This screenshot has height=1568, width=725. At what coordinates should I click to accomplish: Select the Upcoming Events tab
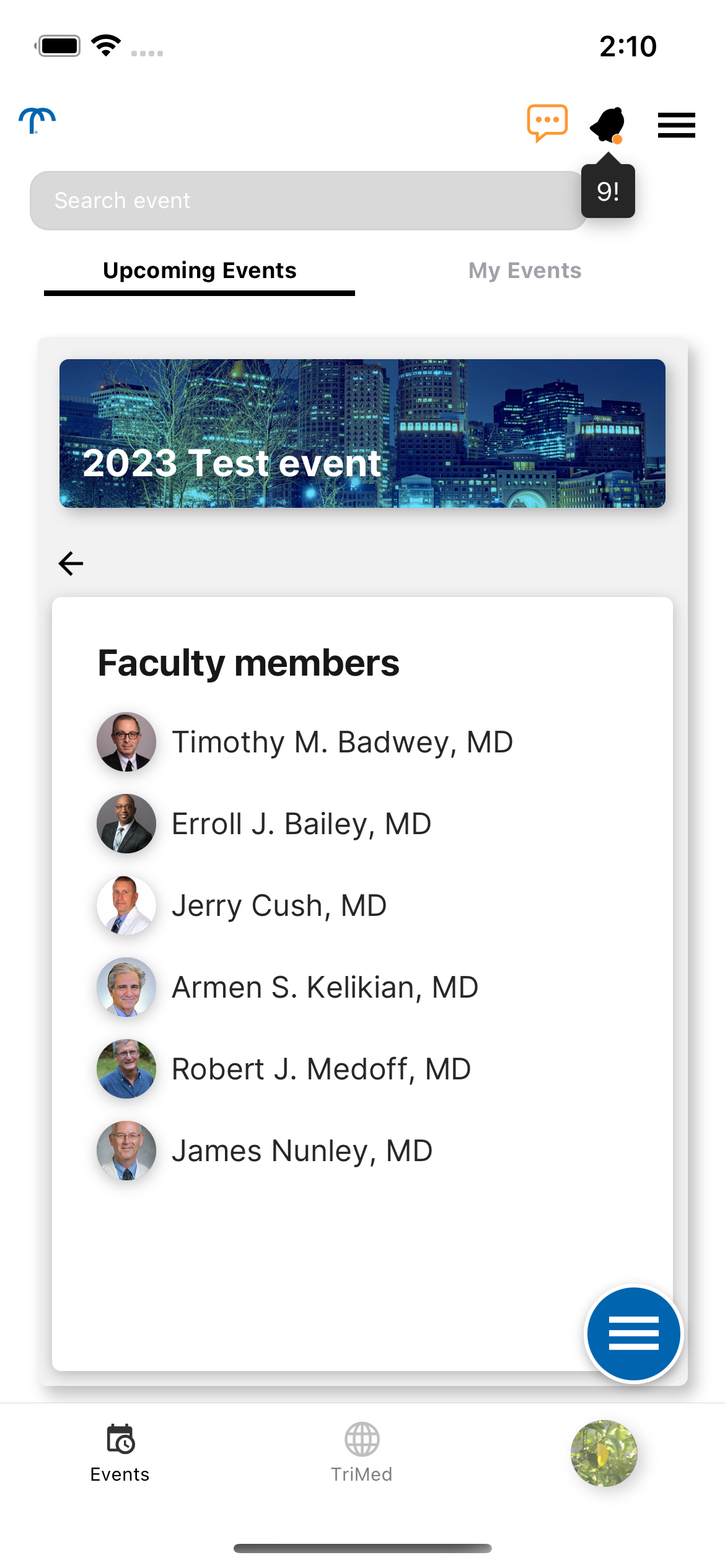click(x=200, y=271)
